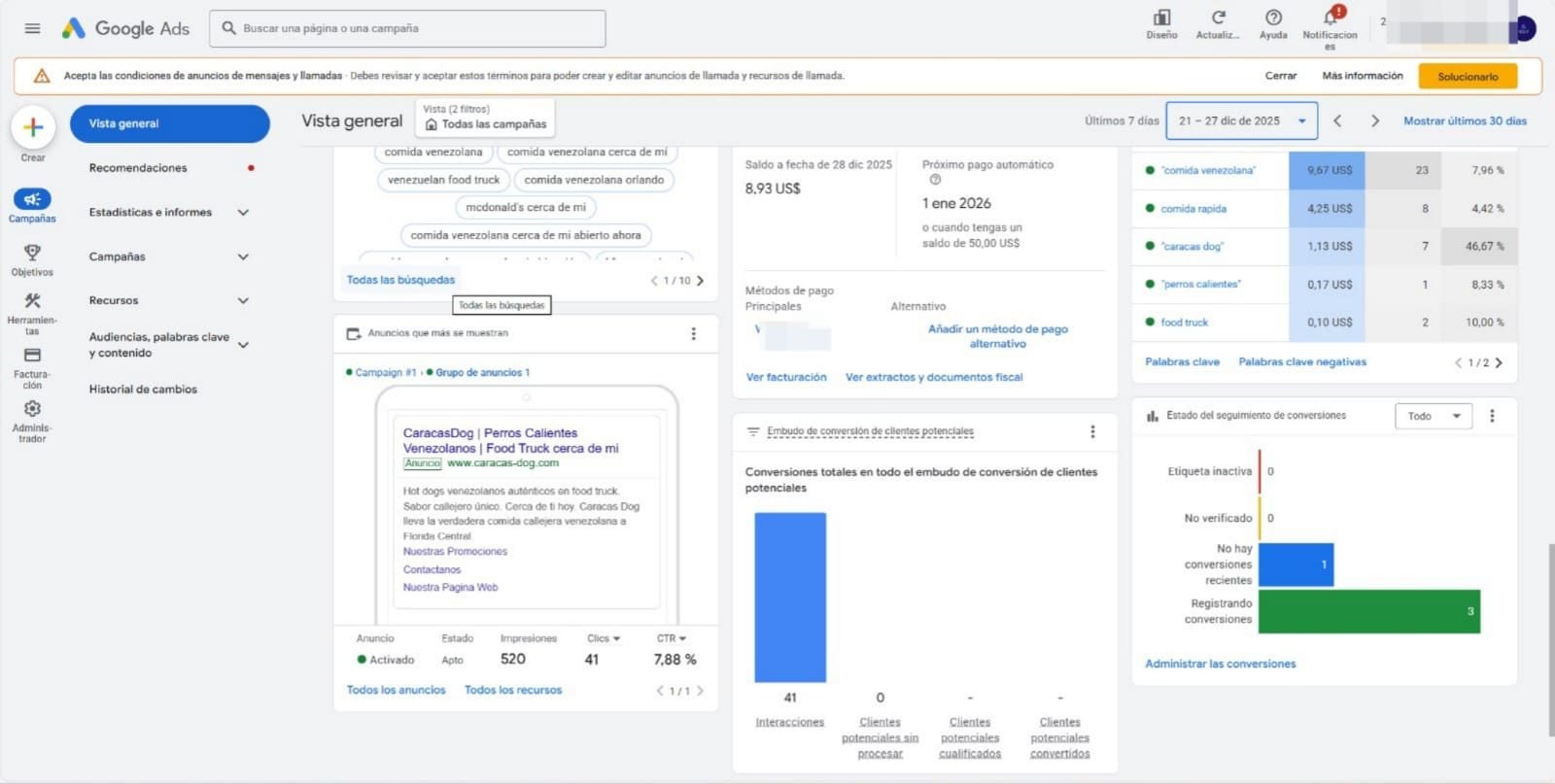Open the Notificaciones bell icon
Screen dimensions: 1555x784
(x=1330, y=17)
